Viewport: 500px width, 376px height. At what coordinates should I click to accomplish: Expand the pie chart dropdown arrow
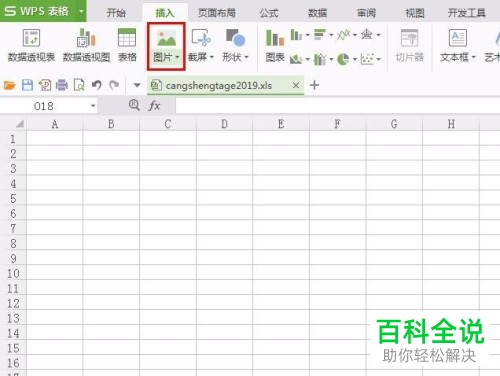pyautogui.click(x=355, y=59)
